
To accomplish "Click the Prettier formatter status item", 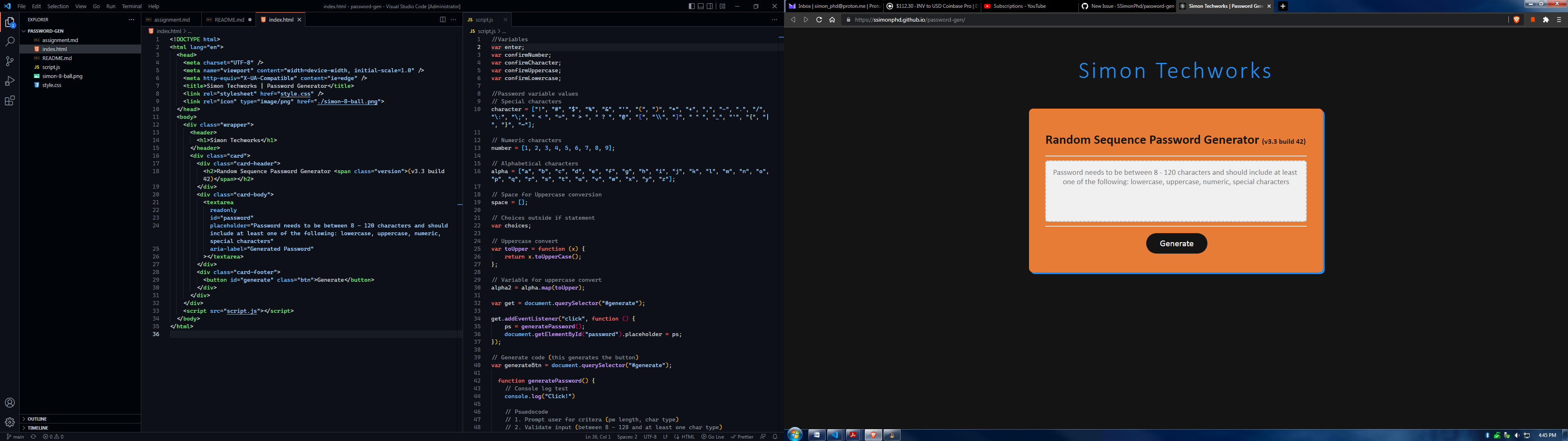I will click(x=742, y=437).
